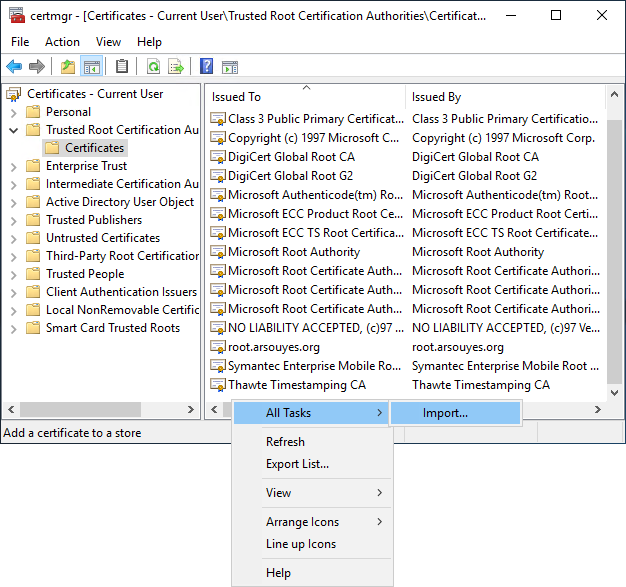
Task: Click the Untrusted Certificates folder icon
Action: click(x=33, y=238)
